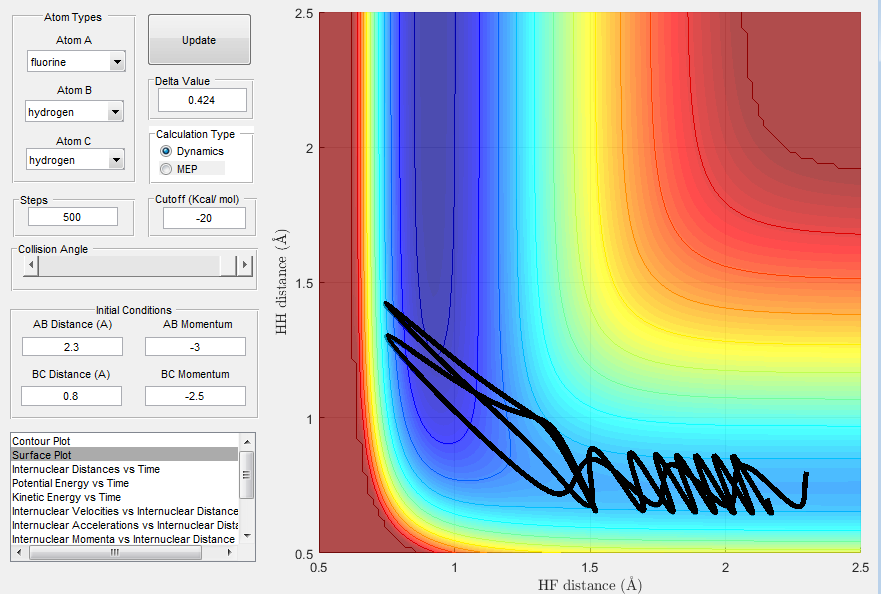Select Kinetic Energy vs Time

pos(125,497)
